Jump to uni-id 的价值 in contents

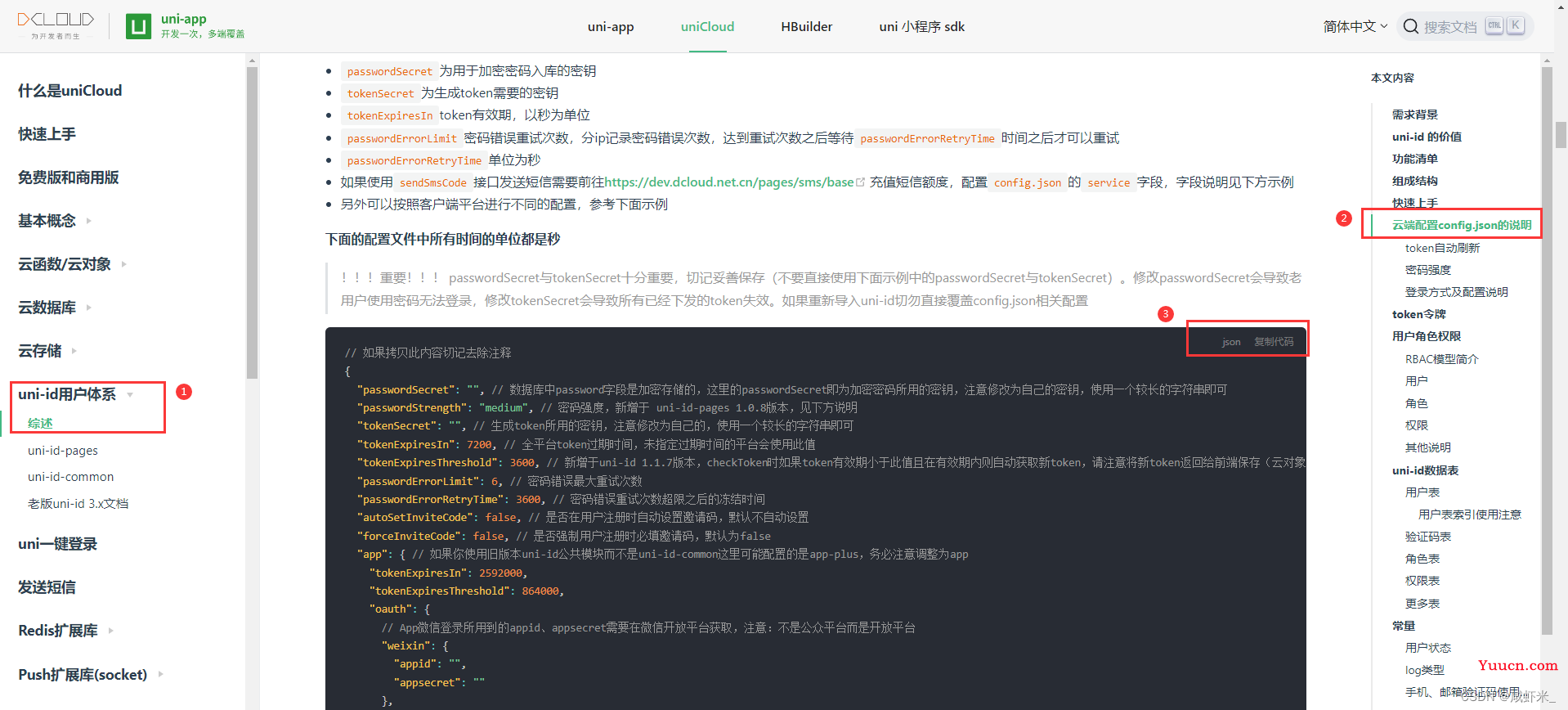(x=1427, y=137)
